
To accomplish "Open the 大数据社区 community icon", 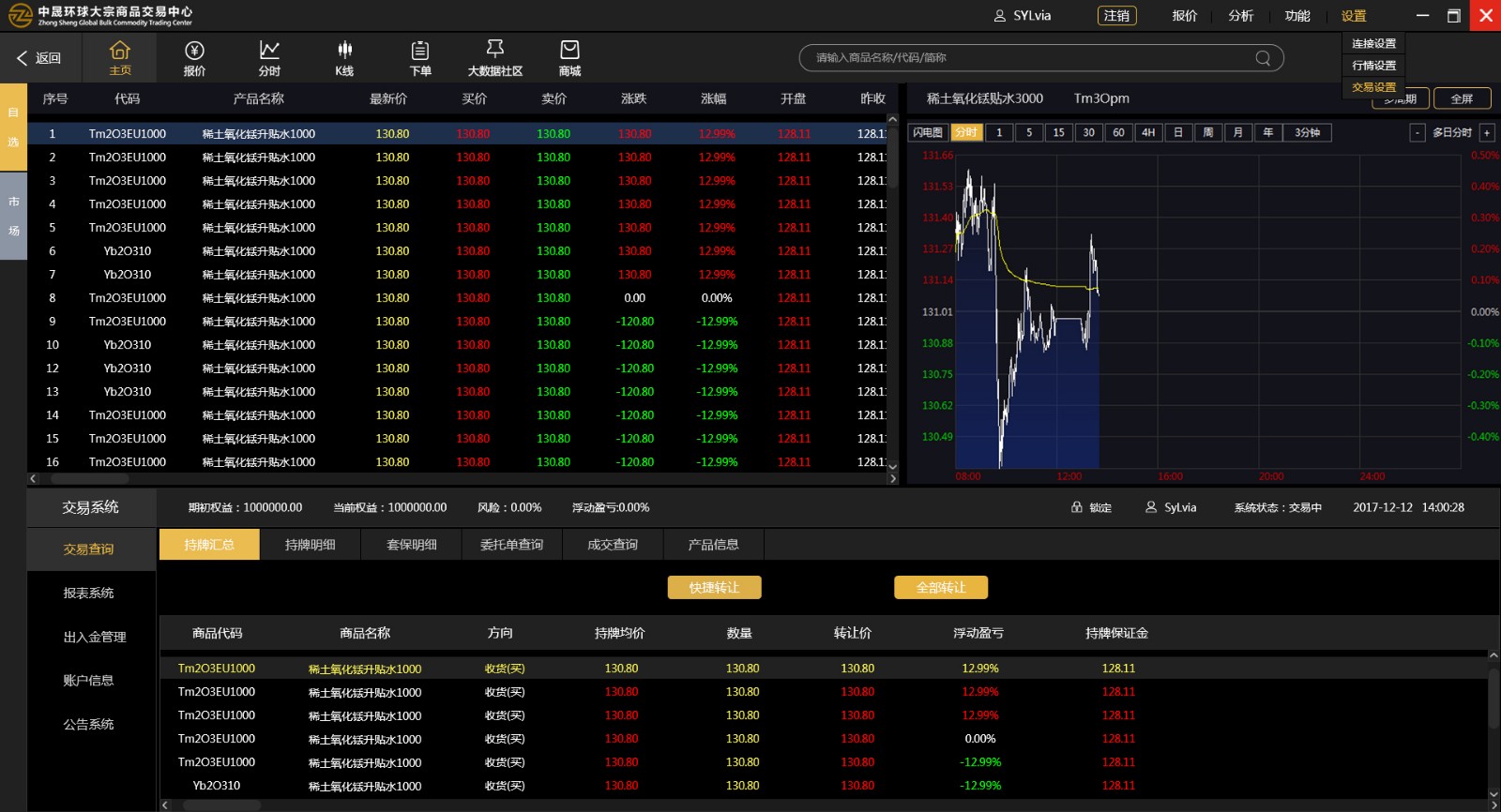I will [x=495, y=58].
